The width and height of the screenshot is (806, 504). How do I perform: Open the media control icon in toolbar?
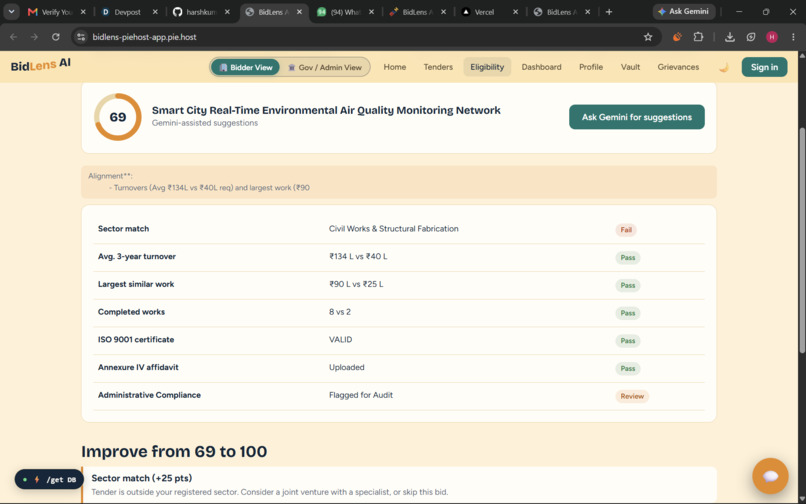pyautogui.click(x=751, y=37)
